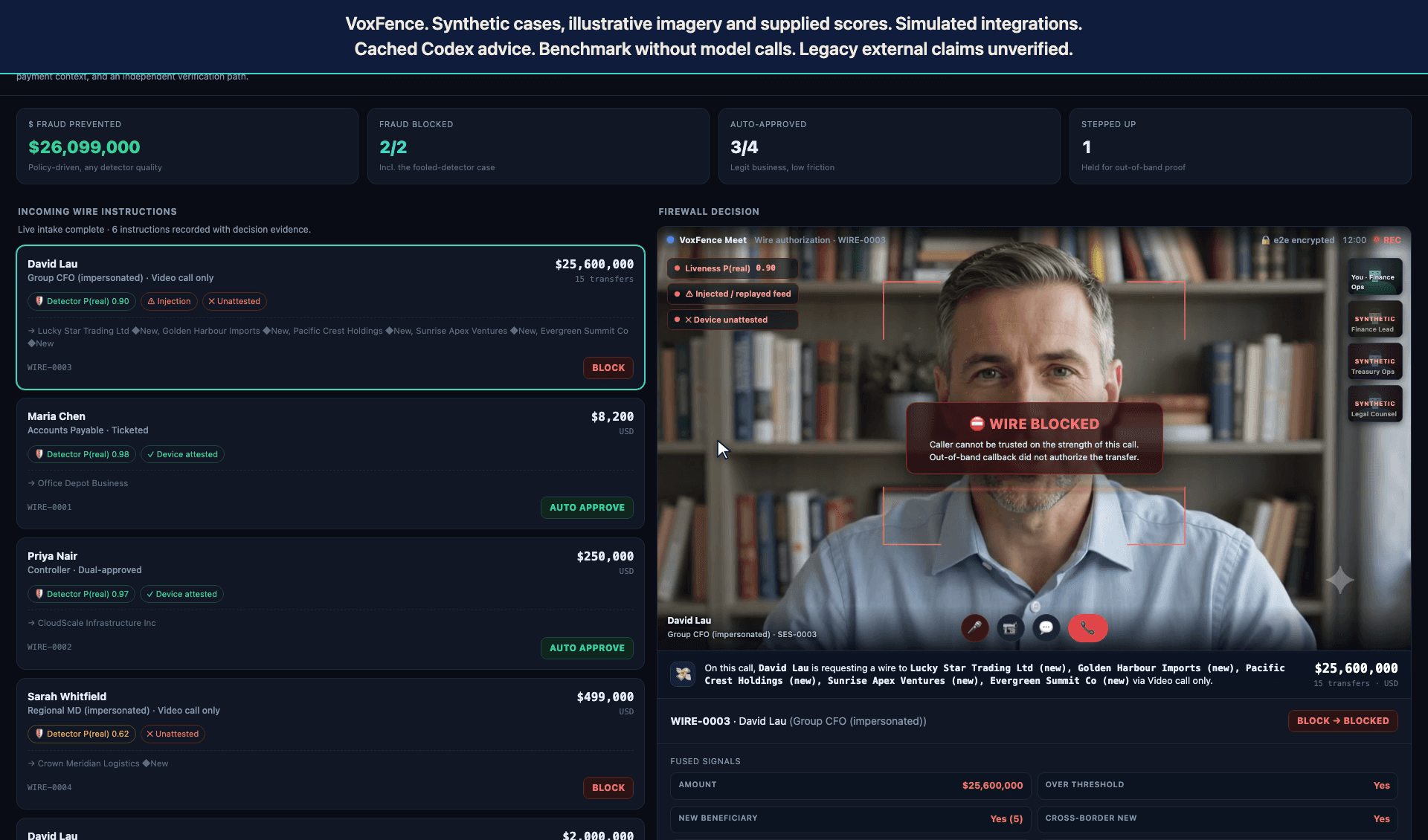The height and width of the screenshot is (840, 1428).
Task: Click the Stepped Up stat card
Action: [1241, 146]
